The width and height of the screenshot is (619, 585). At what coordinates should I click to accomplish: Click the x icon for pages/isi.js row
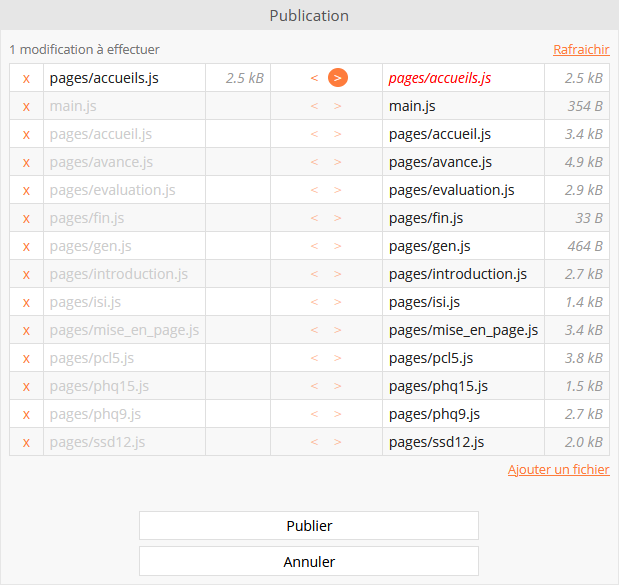pos(26,302)
